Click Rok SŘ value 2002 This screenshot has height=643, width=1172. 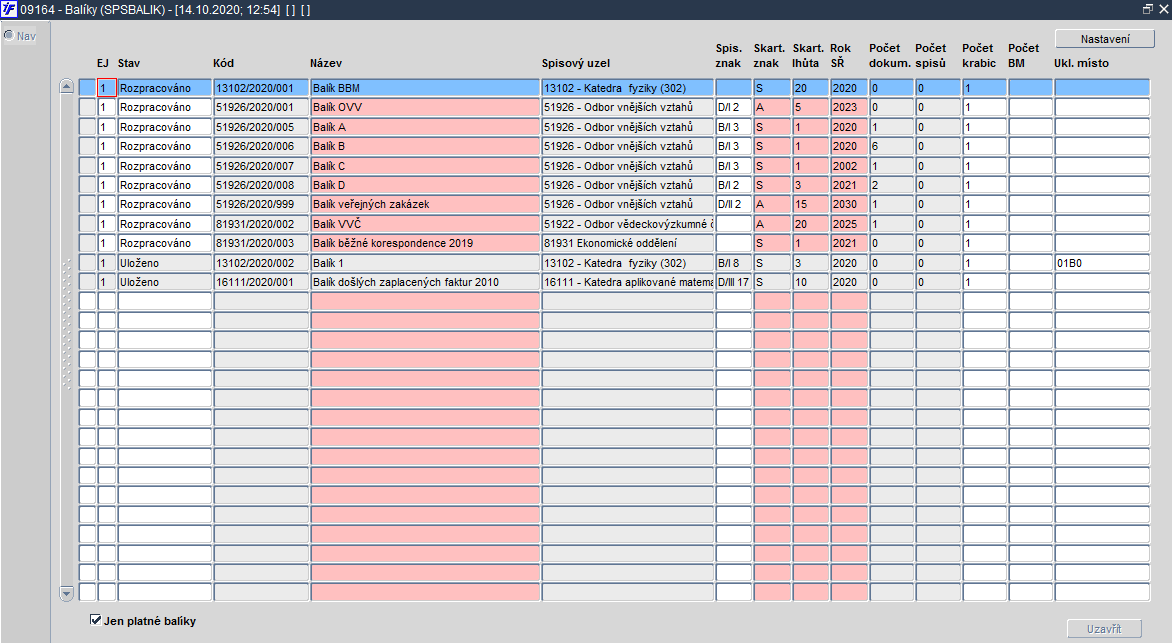848,165
